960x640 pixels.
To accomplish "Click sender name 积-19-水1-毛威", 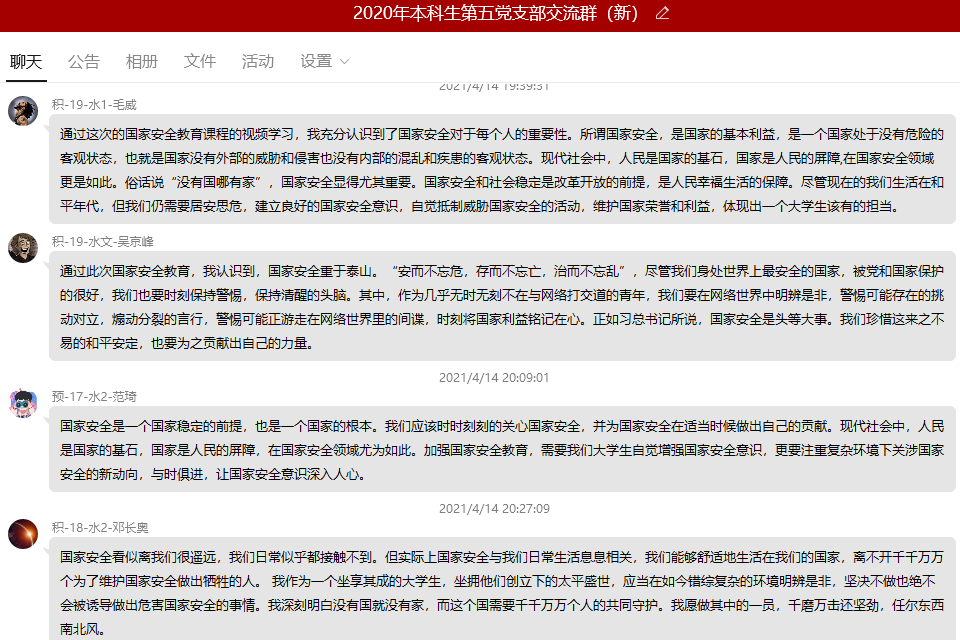I will 94,105.
